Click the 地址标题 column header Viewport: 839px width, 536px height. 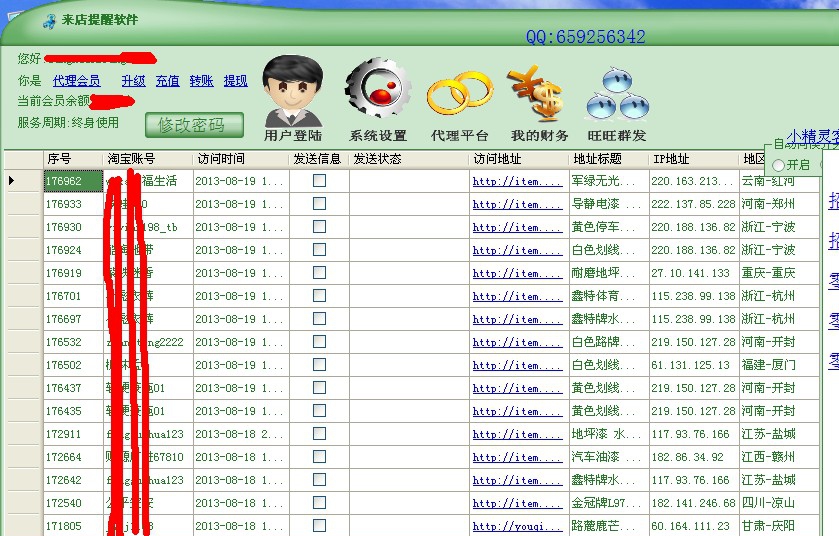pyautogui.click(x=609, y=159)
